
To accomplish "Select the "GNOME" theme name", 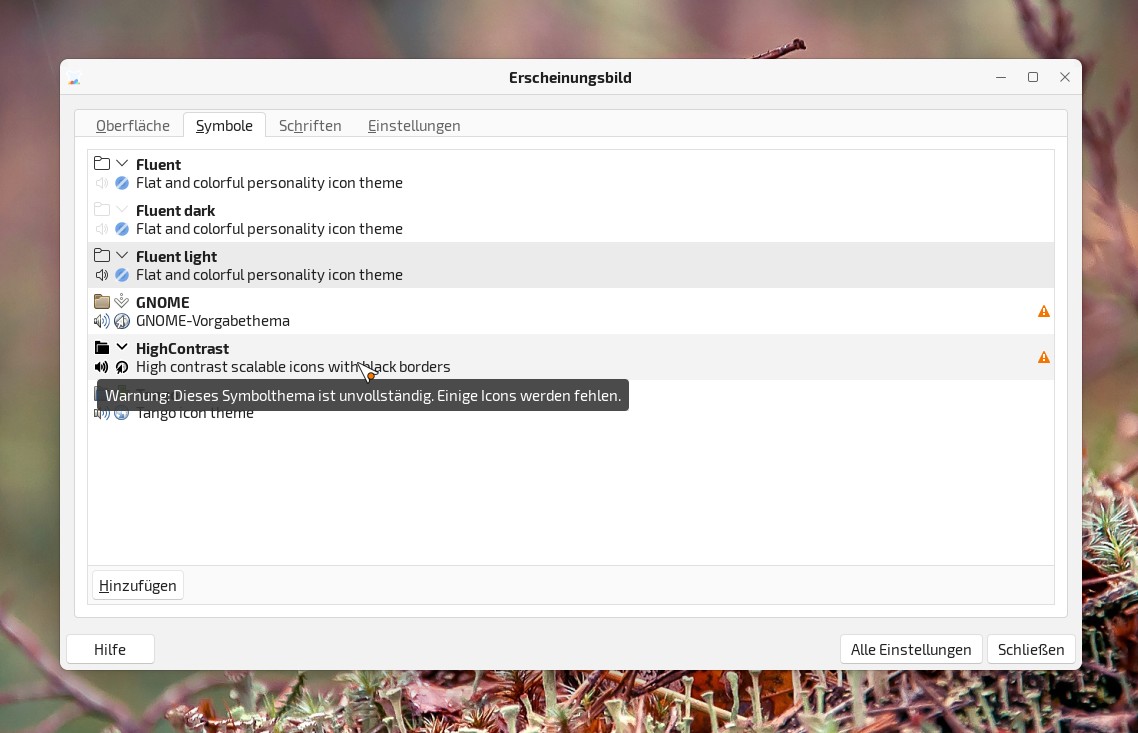I will pyautogui.click(x=163, y=303).
